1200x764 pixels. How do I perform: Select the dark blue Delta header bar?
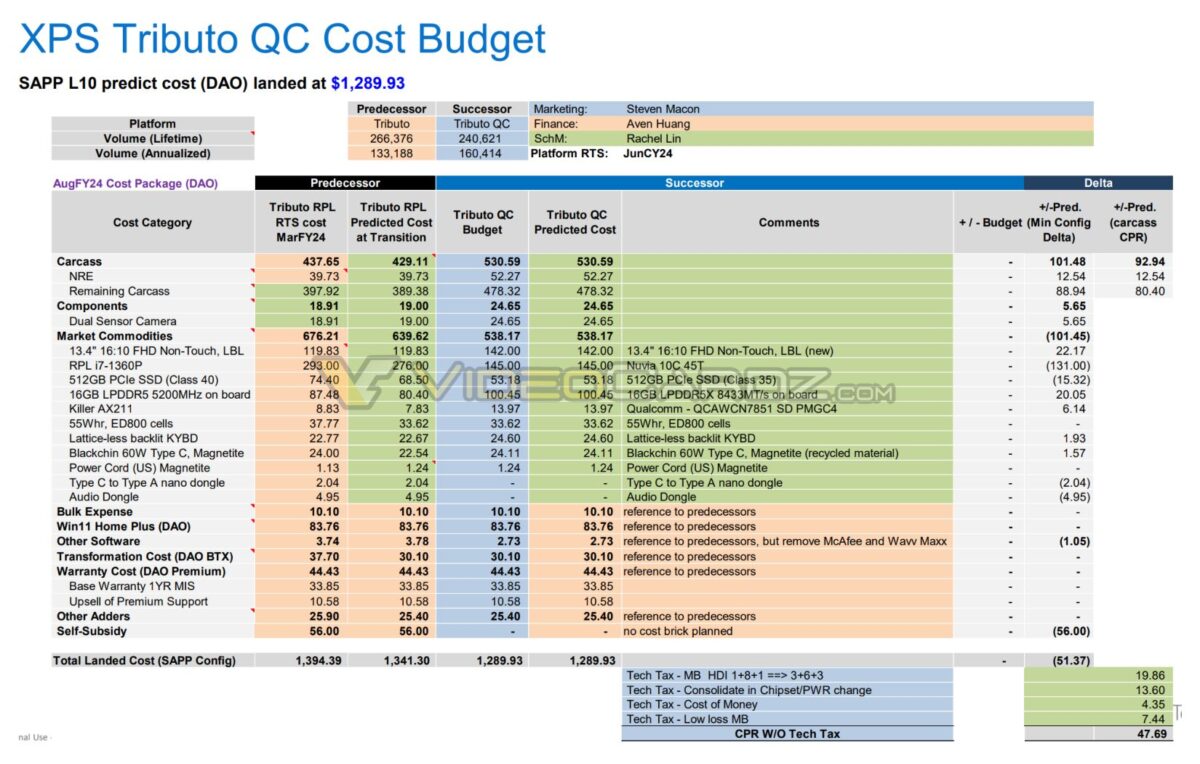(1097, 183)
